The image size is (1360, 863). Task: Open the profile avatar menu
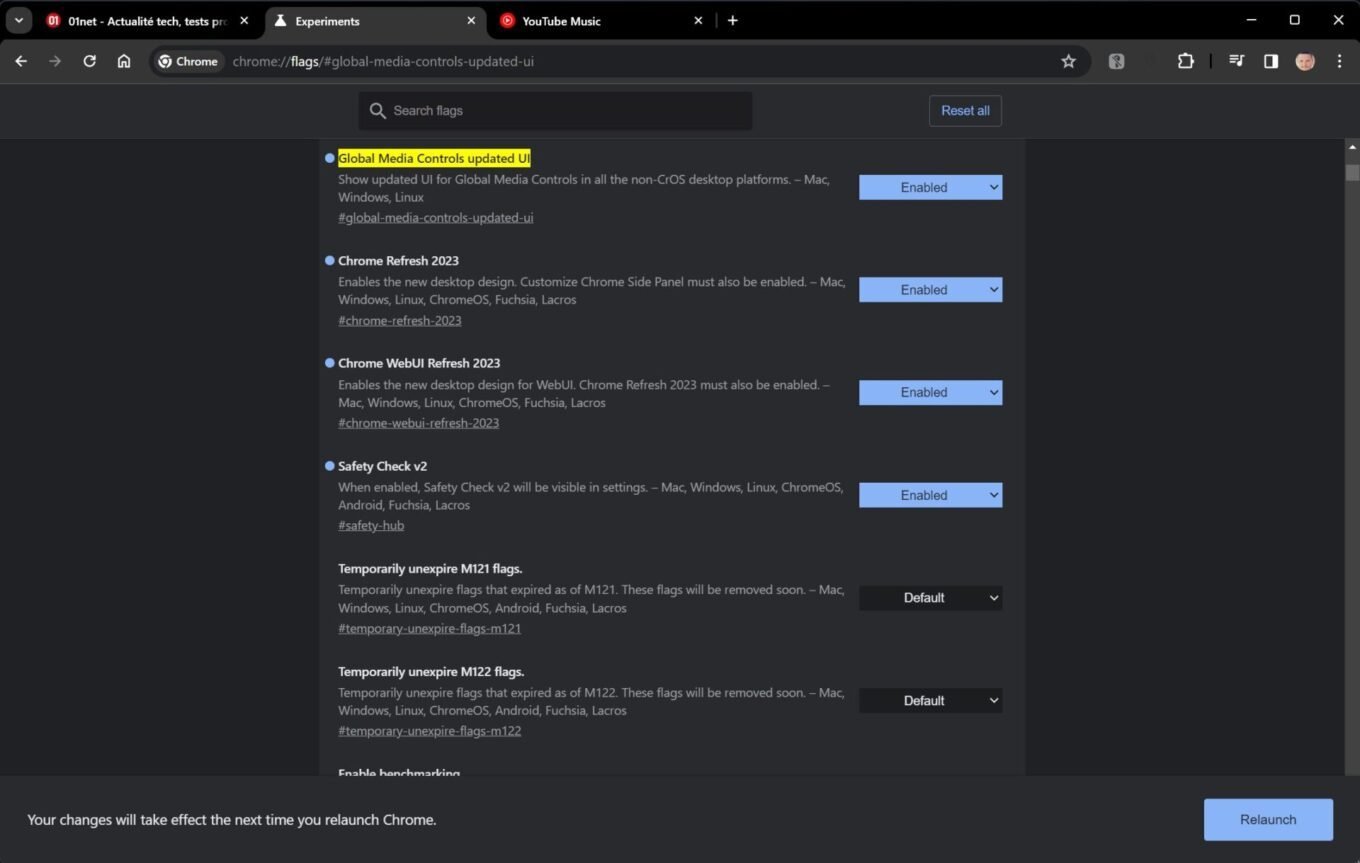pos(1305,61)
